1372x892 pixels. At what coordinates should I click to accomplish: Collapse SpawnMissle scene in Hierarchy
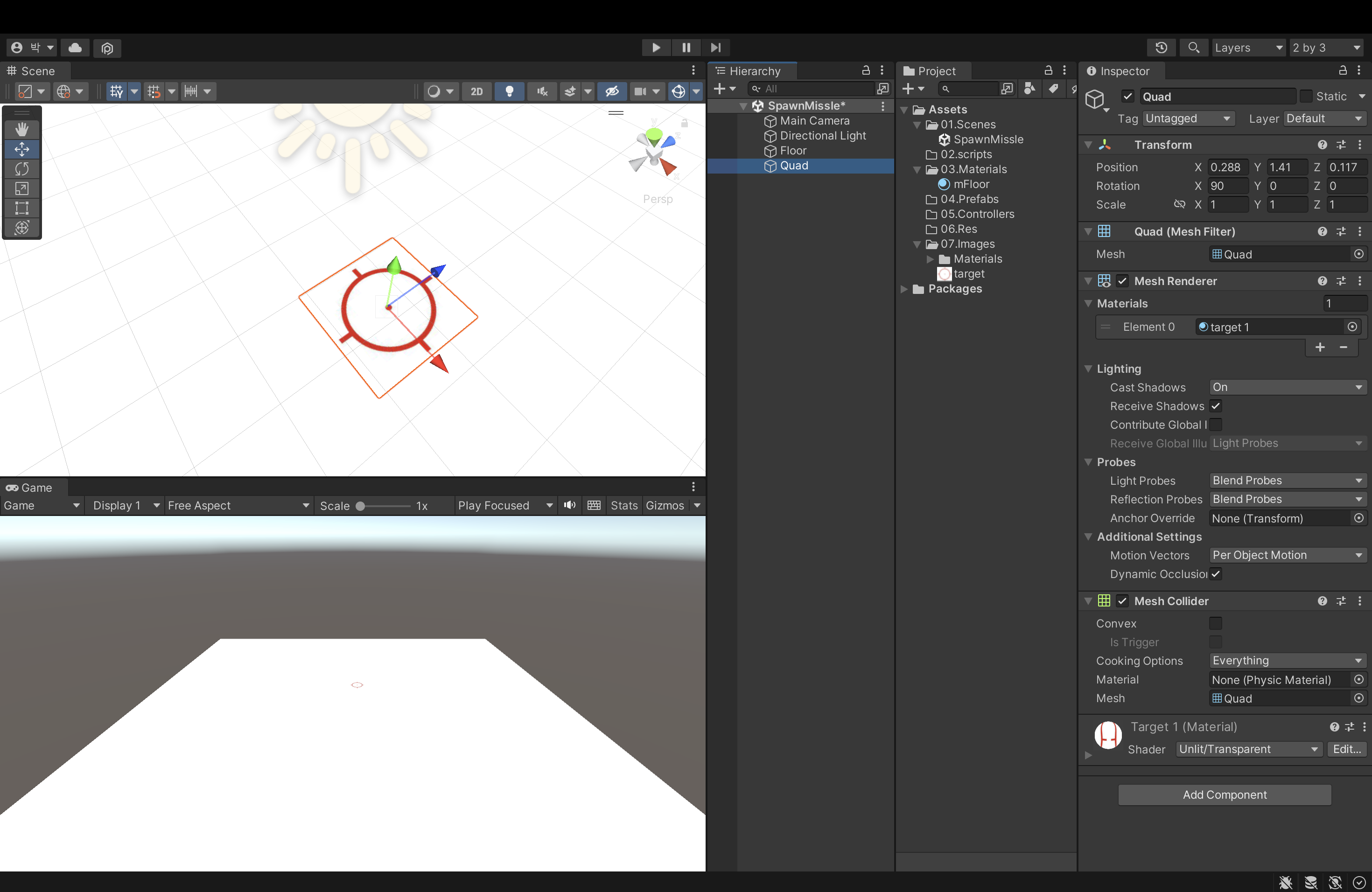coord(744,106)
